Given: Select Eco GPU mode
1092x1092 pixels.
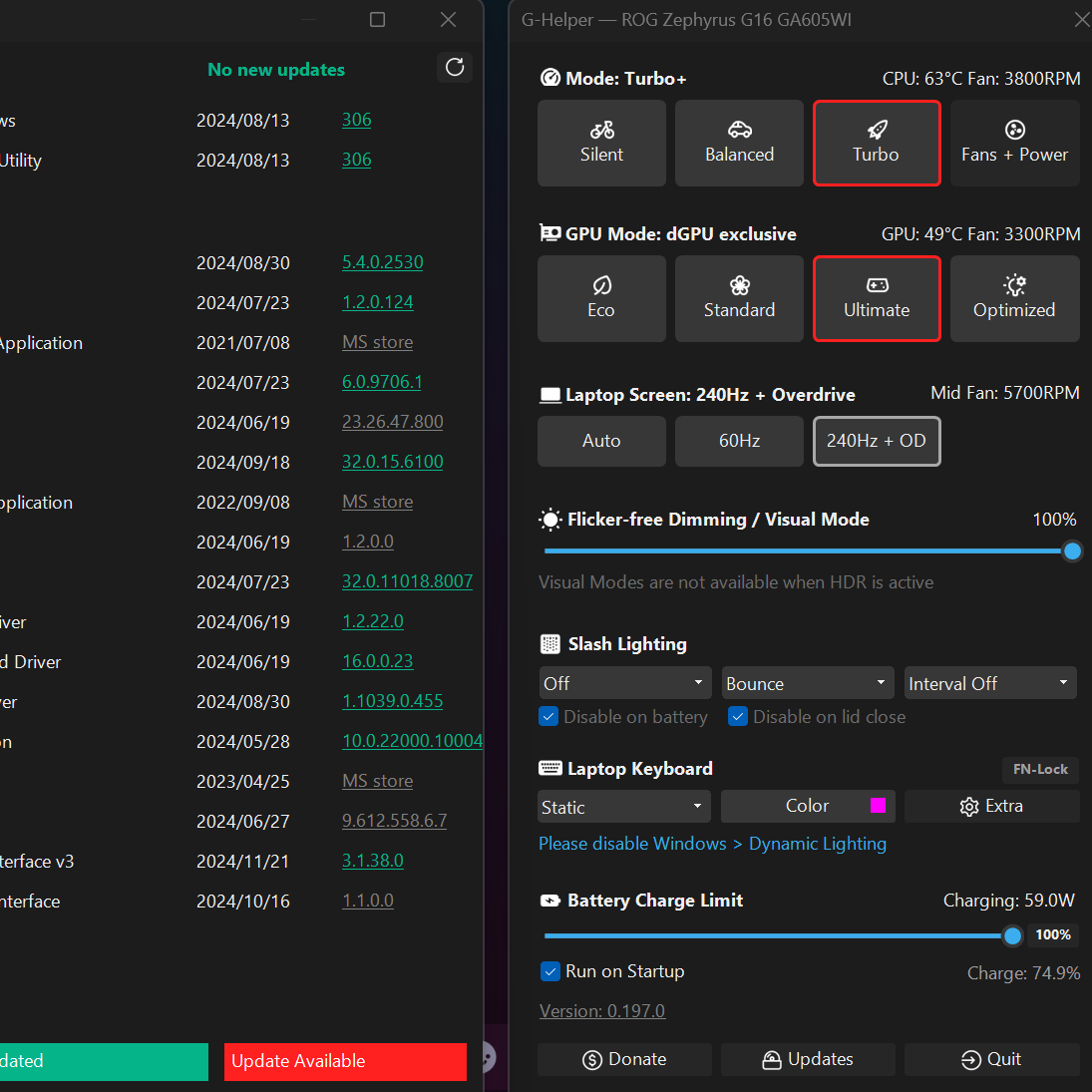Looking at the screenshot, I should (x=601, y=298).
